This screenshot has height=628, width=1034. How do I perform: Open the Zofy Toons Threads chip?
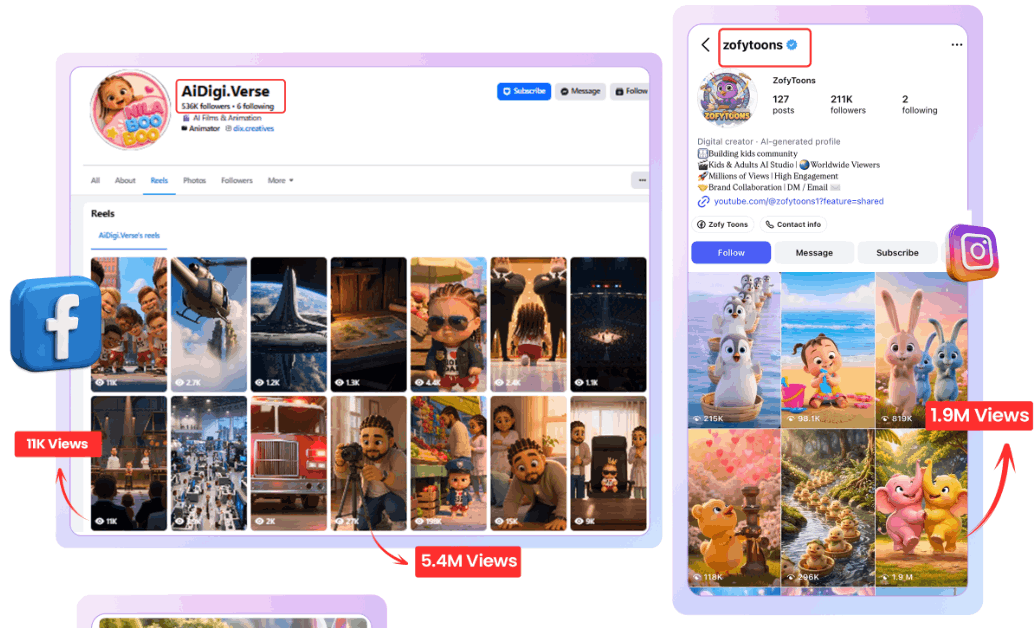coord(723,224)
